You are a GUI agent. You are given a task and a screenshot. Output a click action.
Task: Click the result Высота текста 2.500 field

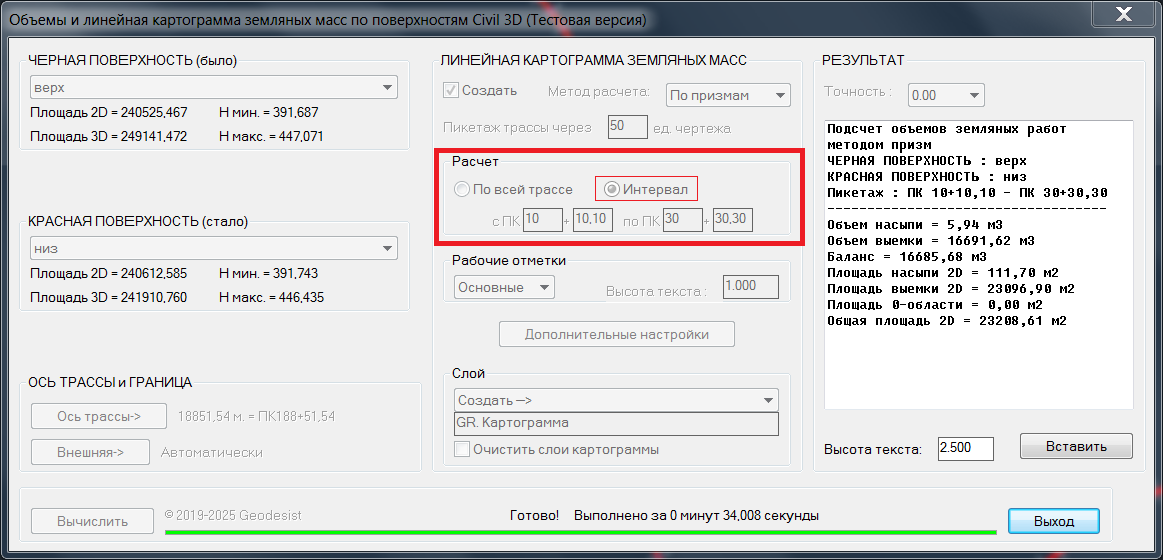[965, 449]
